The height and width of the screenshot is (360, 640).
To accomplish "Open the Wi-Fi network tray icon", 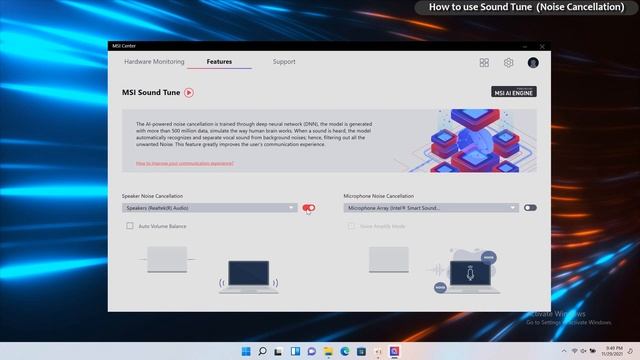I will [x=575, y=351].
